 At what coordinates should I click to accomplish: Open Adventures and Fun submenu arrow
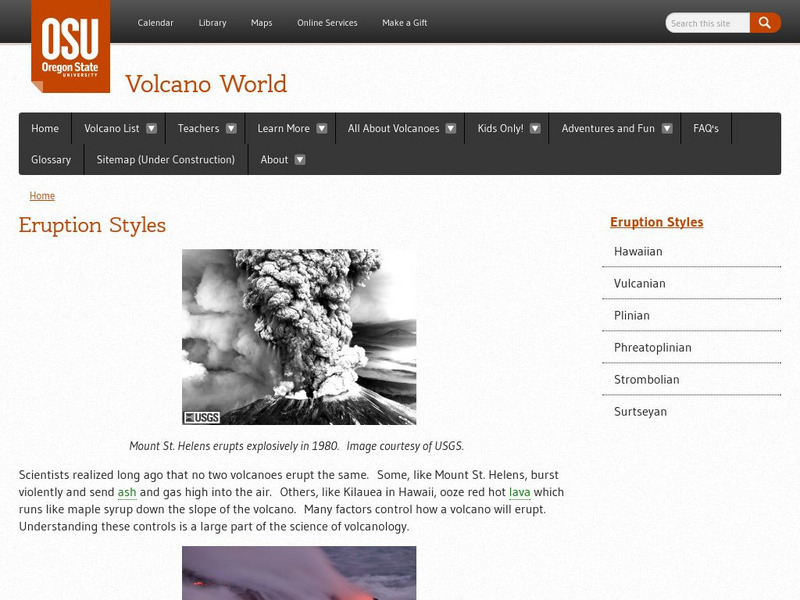(667, 128)
